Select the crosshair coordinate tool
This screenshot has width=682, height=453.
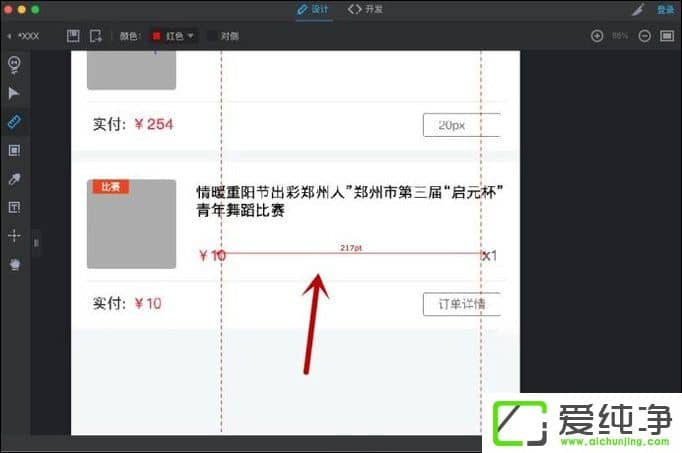(14, 236)
